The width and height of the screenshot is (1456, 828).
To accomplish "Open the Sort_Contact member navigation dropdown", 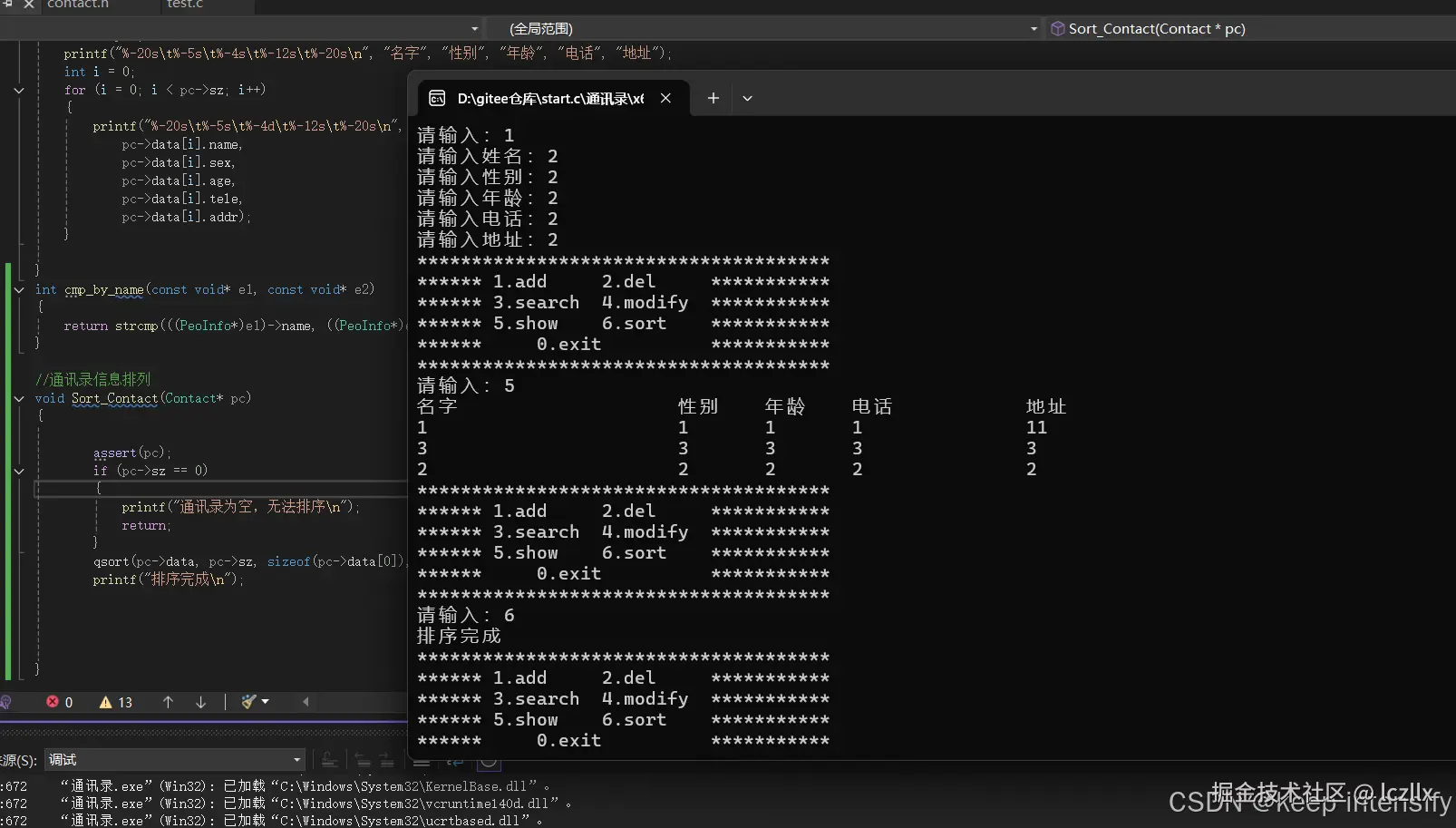I will [1251, 29].
